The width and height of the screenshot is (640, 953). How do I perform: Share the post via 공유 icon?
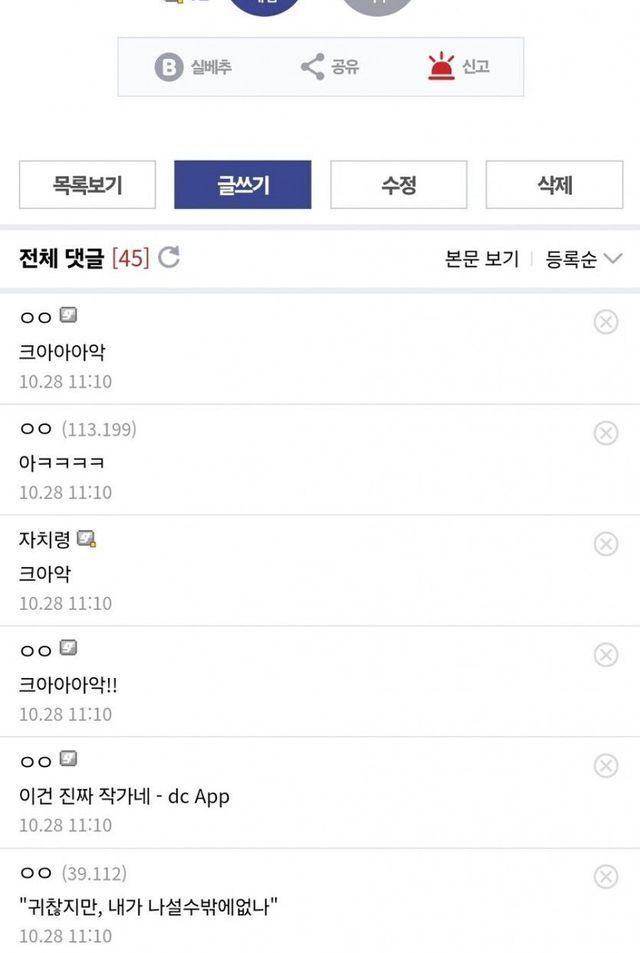coord(330,67)
